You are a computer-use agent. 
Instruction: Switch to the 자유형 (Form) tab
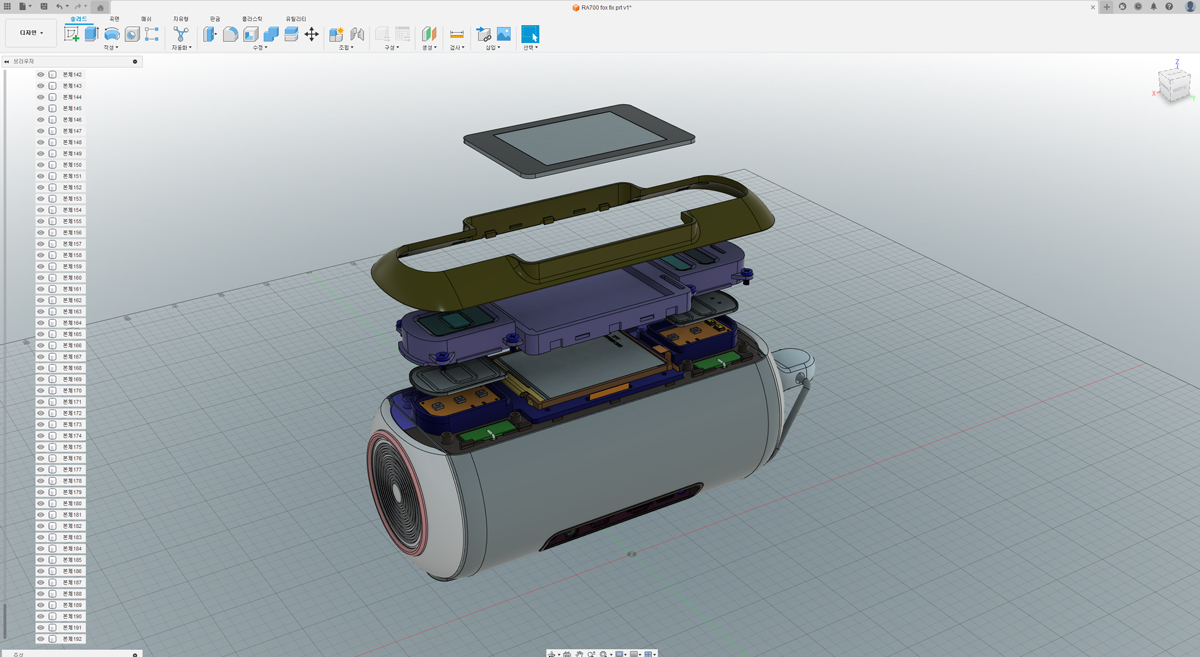(181, 19)
